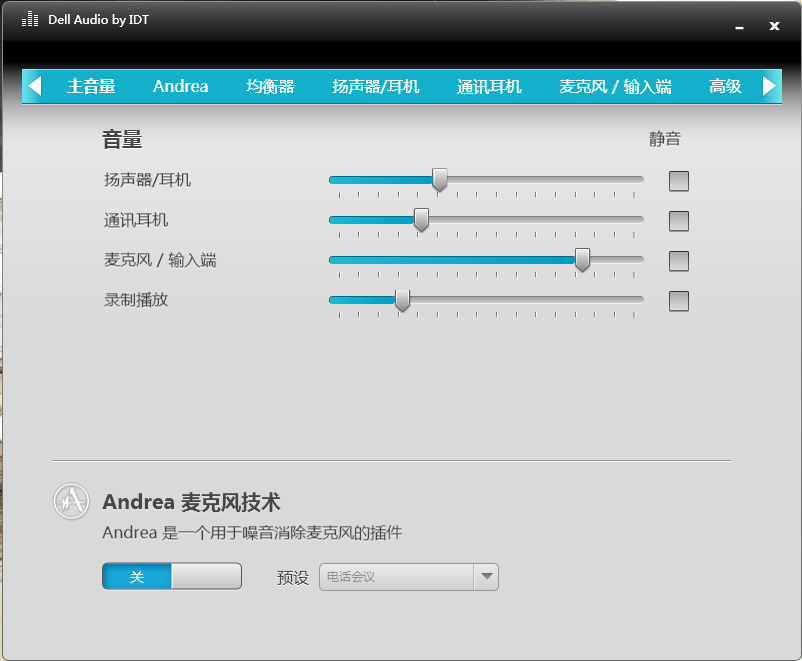Click the 通讯耳机 row label

136,220
